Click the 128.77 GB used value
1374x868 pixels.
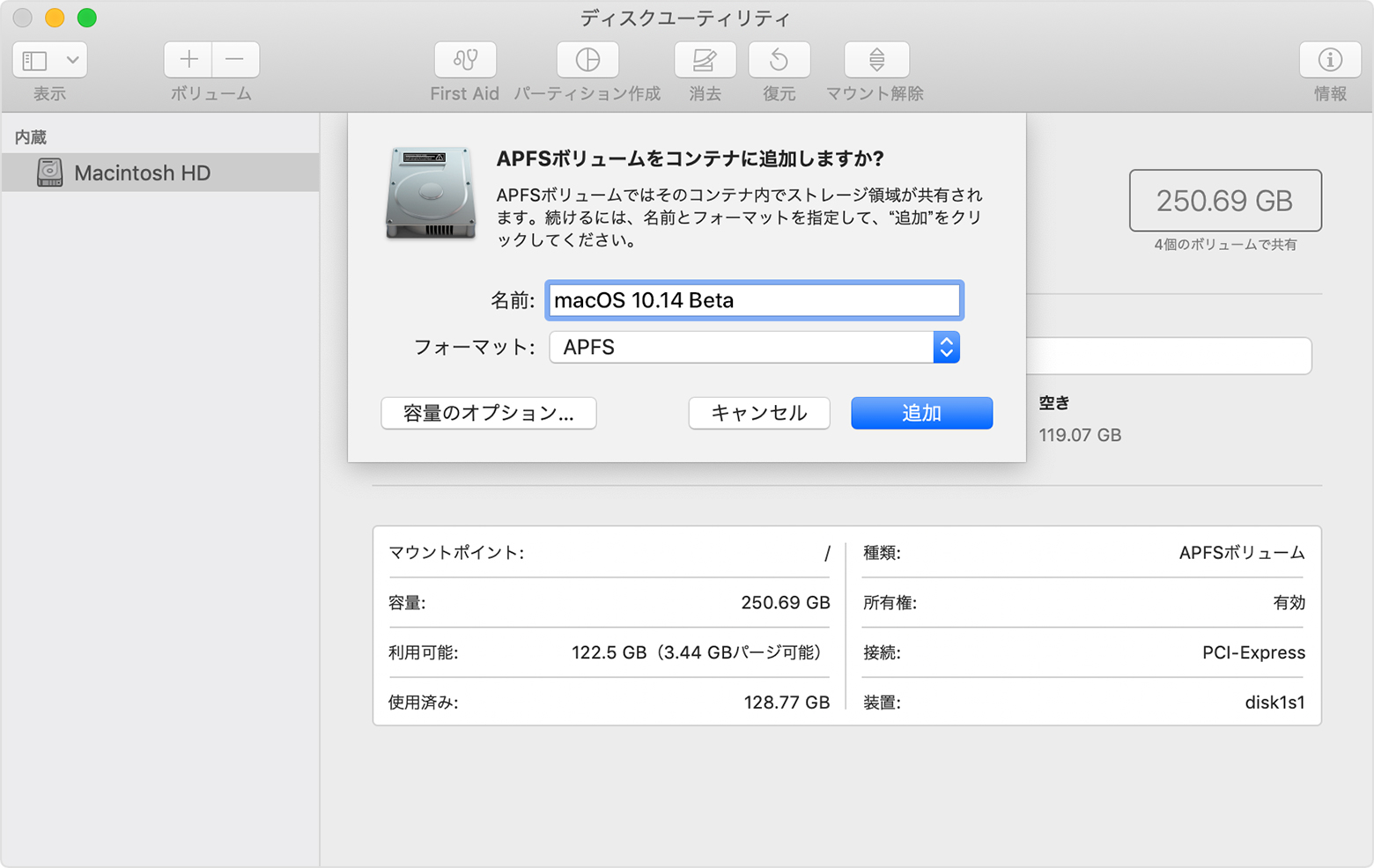[787, 702]
